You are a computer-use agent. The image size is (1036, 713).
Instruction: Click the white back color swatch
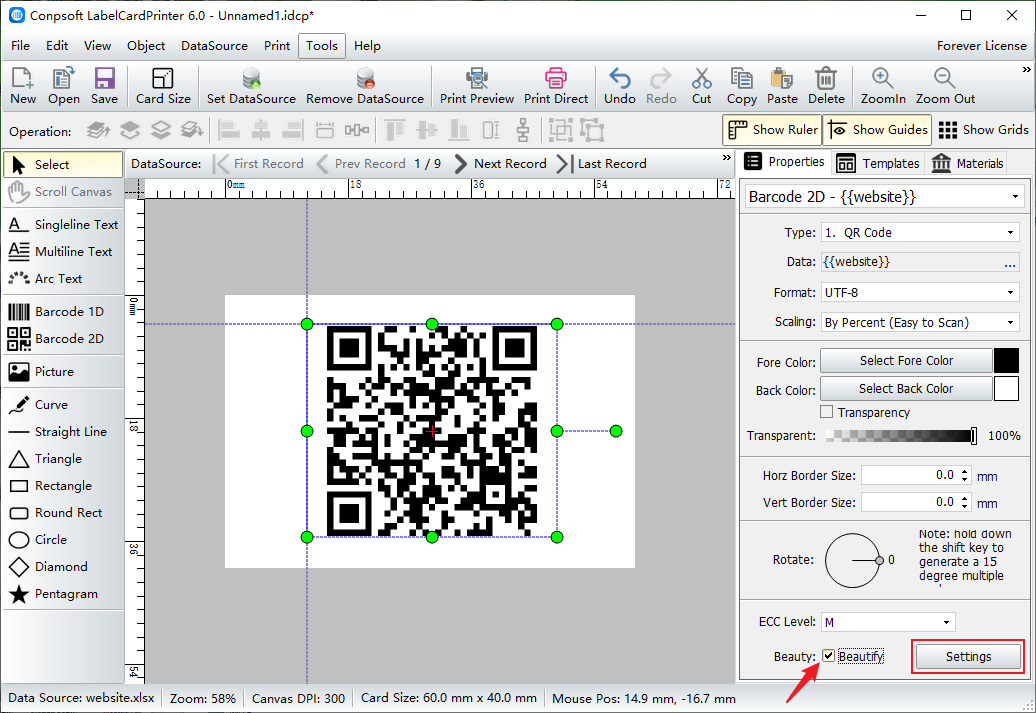(1006, 389)
